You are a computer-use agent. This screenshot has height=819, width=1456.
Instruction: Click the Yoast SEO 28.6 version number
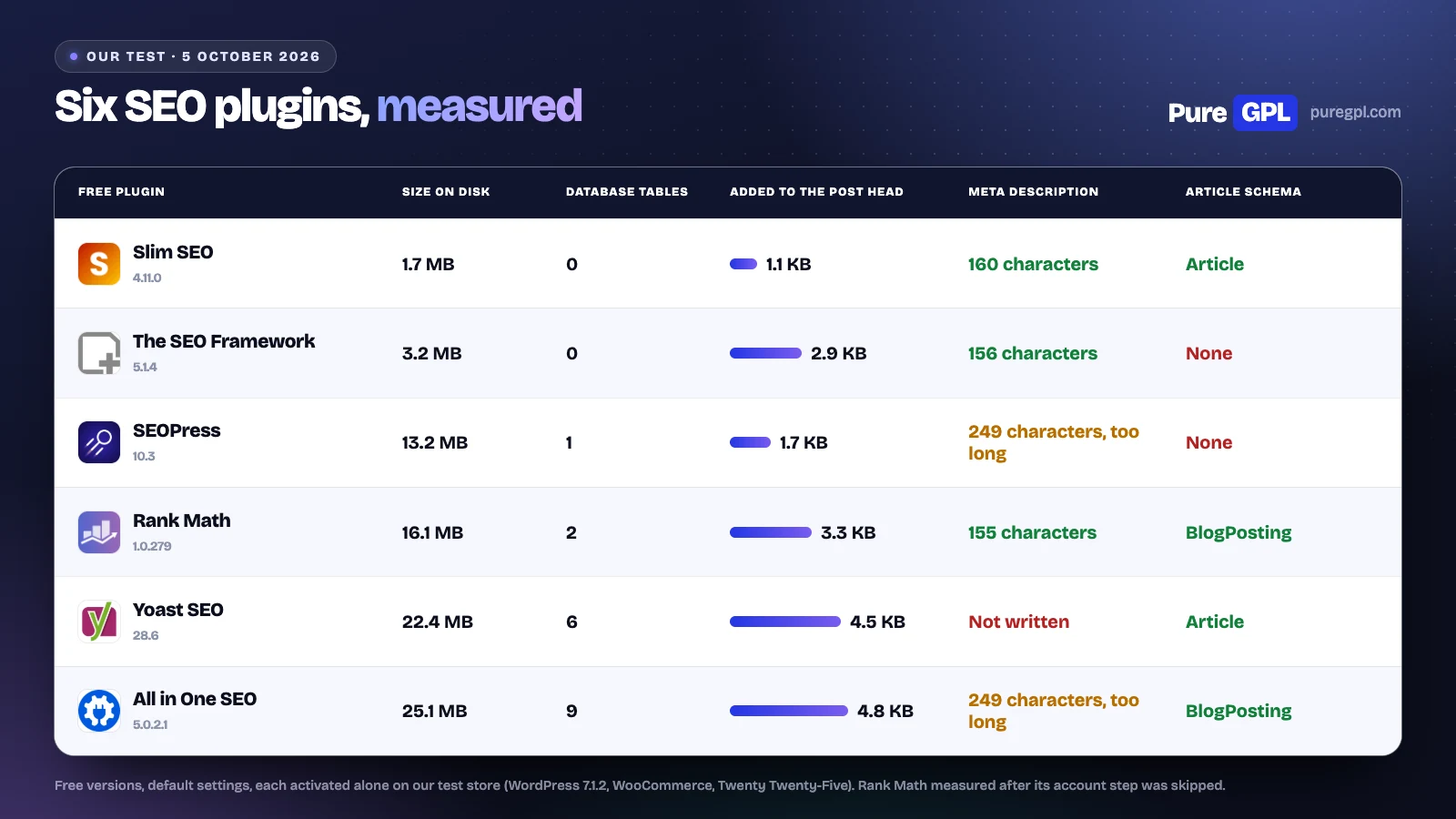click(x=146, y=635)
